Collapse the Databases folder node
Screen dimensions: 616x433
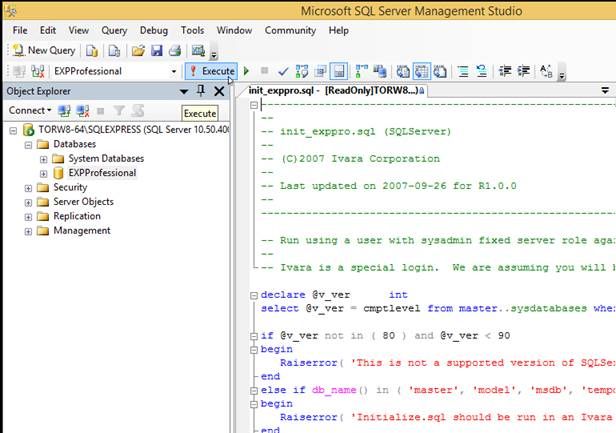point(28,145)
